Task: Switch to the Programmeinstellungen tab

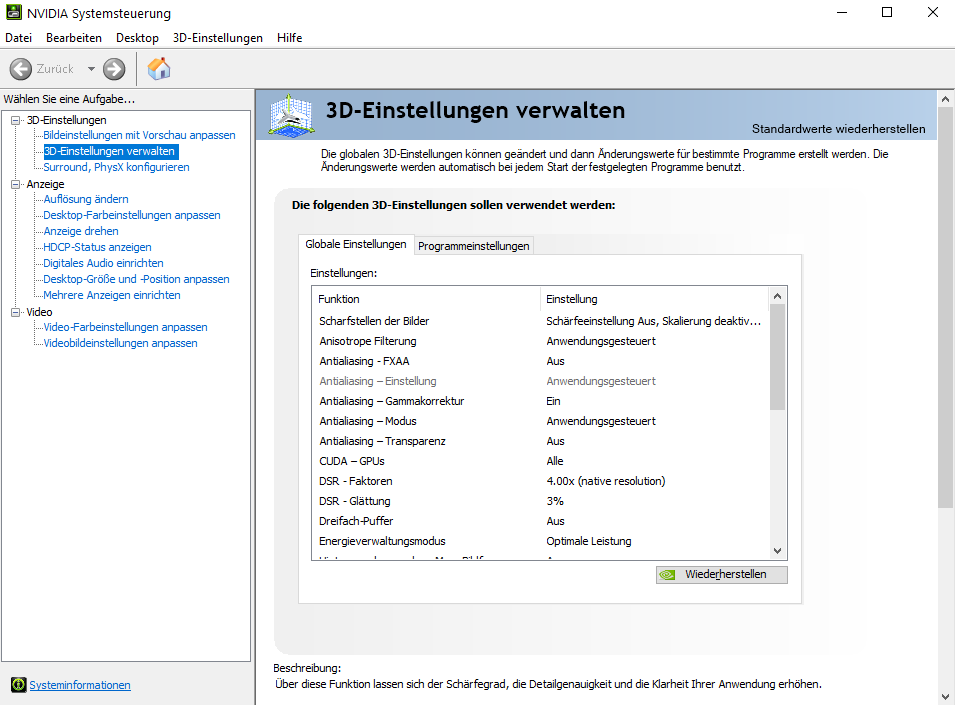Action: [x=473, y=246]
